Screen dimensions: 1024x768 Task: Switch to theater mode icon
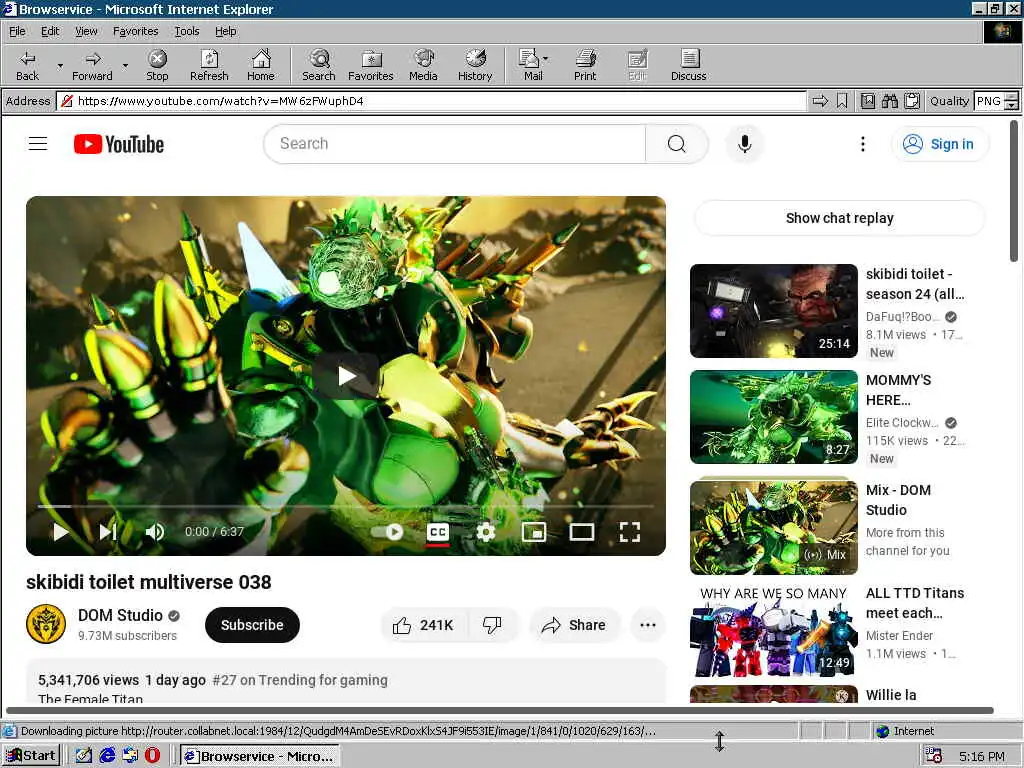coord(582,532)
